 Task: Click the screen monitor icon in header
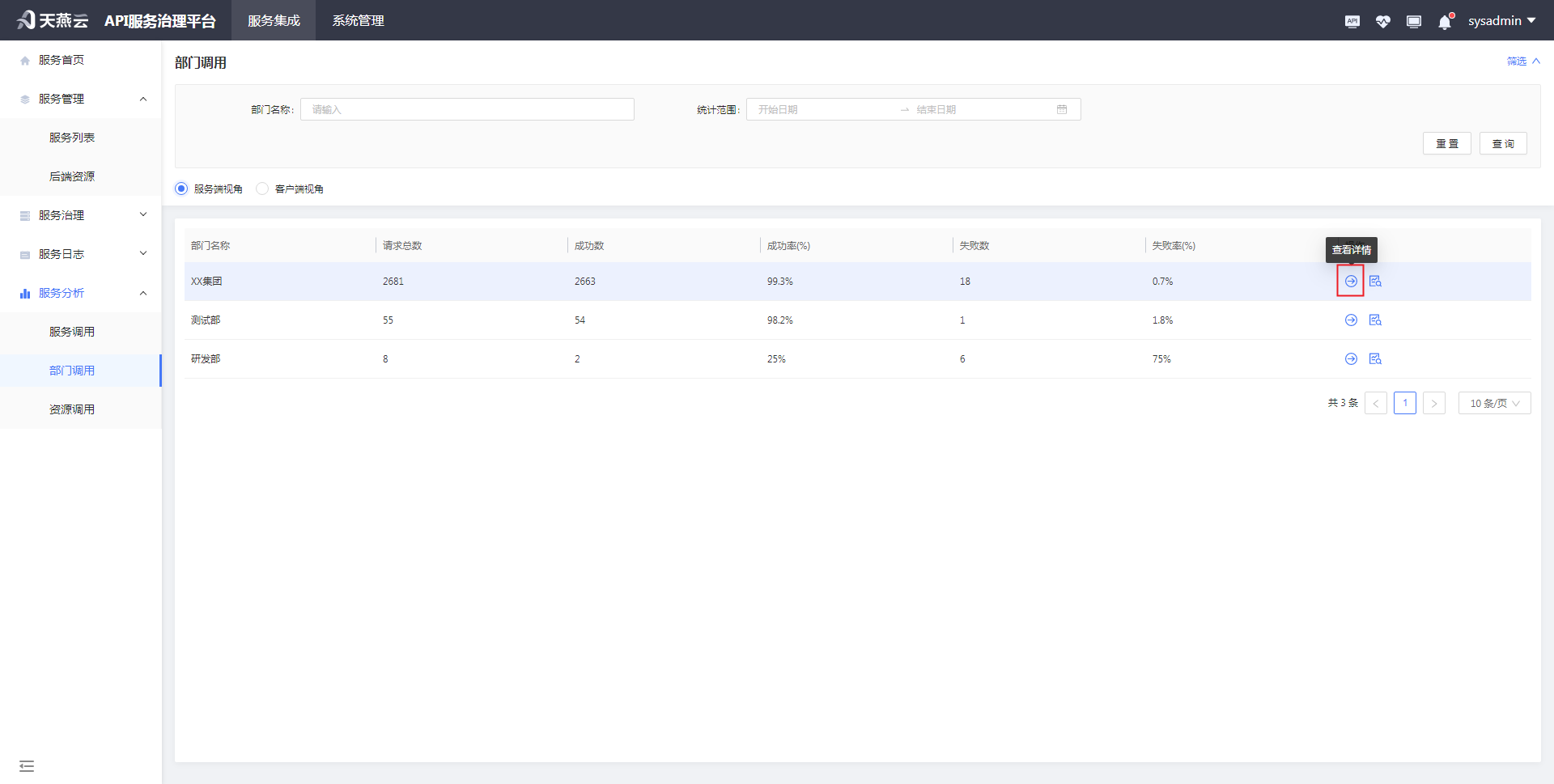coord(1414,22)
